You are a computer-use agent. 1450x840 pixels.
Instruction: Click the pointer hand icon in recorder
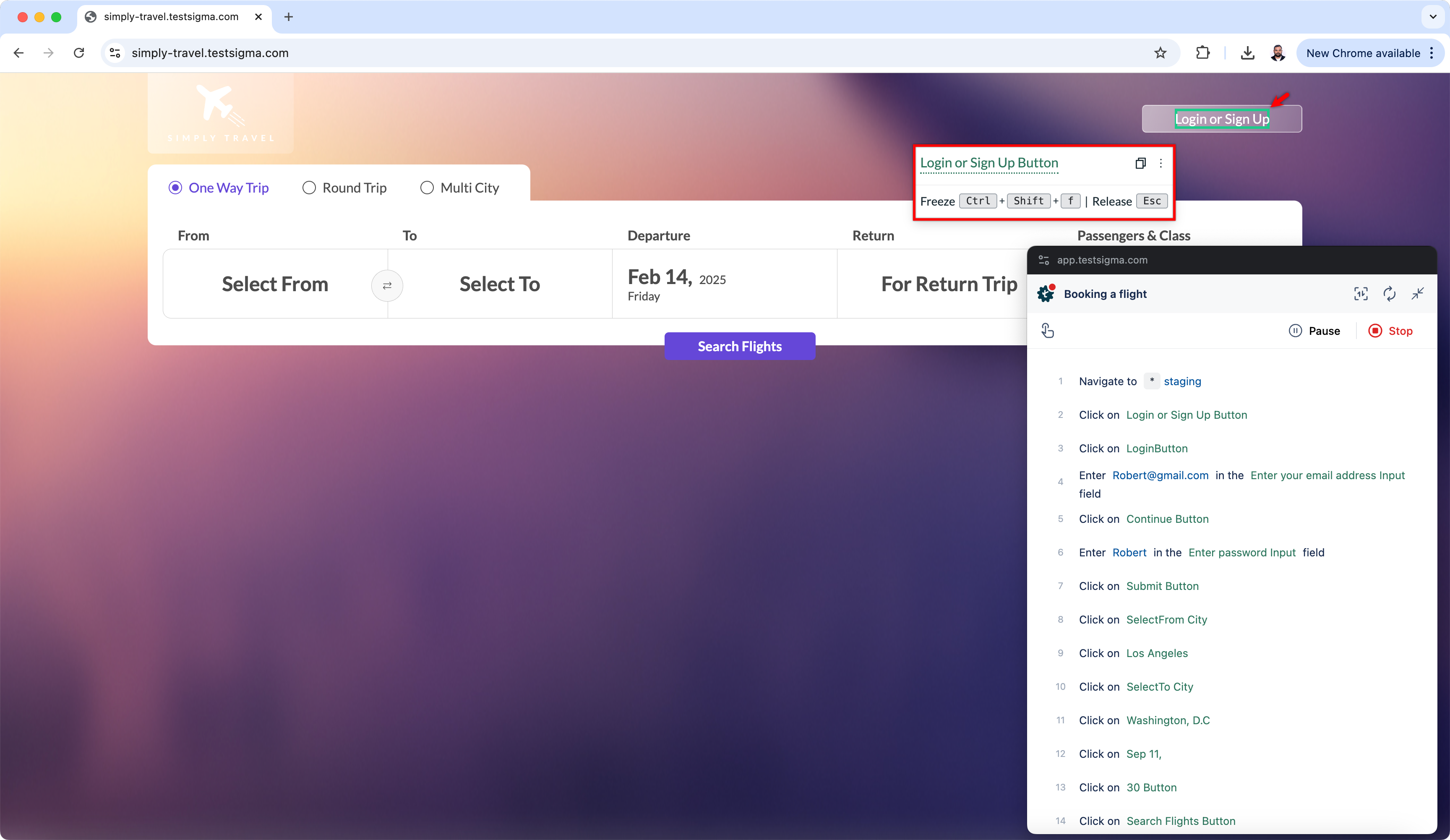click(1047, 331)
